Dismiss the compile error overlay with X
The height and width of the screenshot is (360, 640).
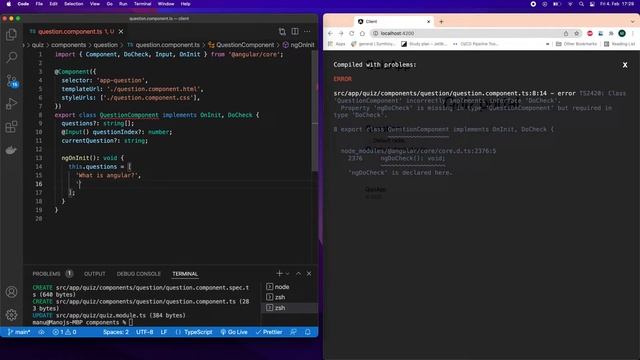(x=625, y=65)
